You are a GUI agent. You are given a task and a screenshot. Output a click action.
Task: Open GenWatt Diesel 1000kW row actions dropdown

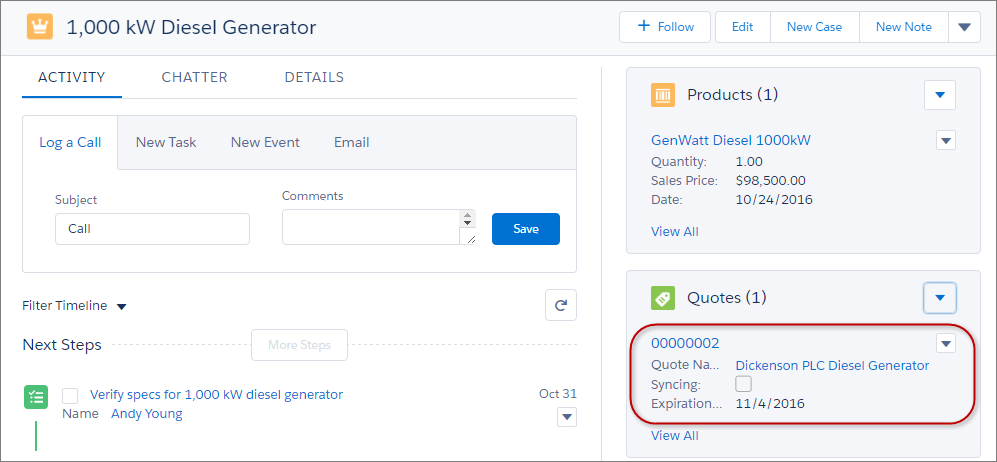pos(946,140)
